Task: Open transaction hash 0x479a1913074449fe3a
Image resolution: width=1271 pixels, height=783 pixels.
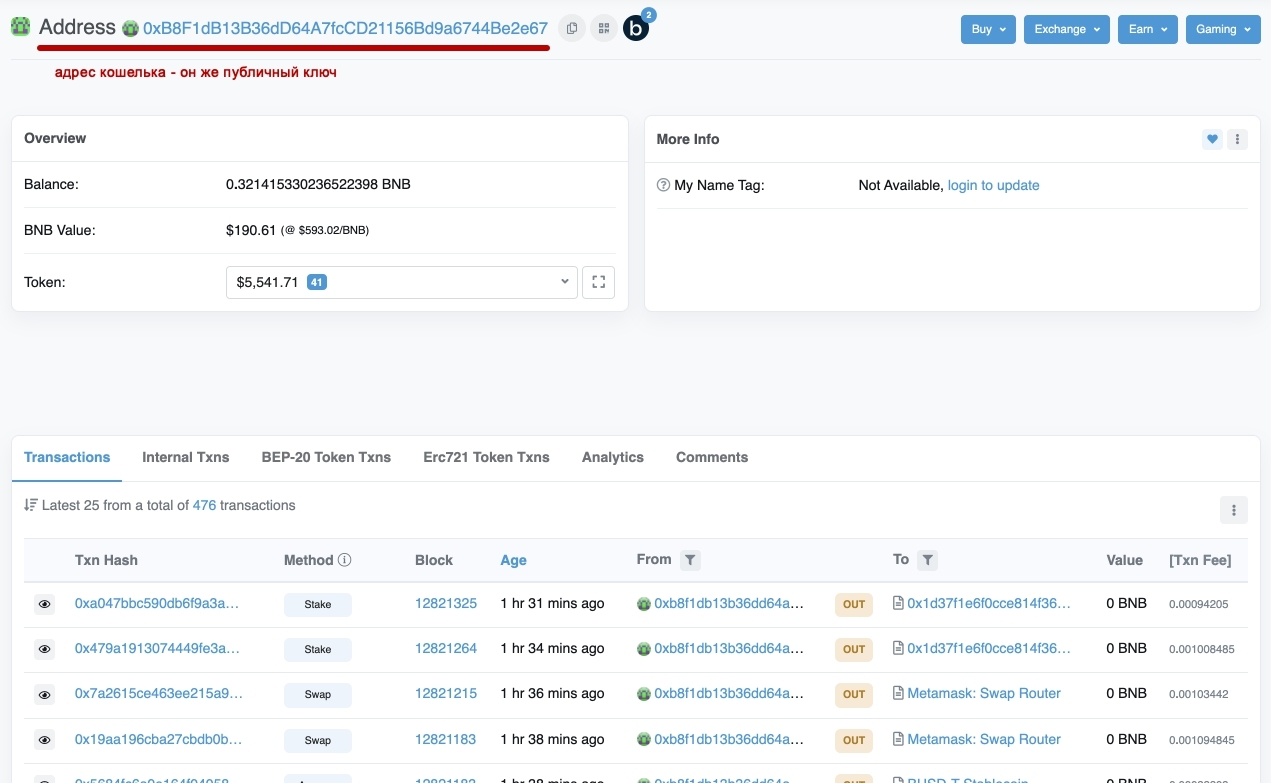Action: tap(157, 648)
